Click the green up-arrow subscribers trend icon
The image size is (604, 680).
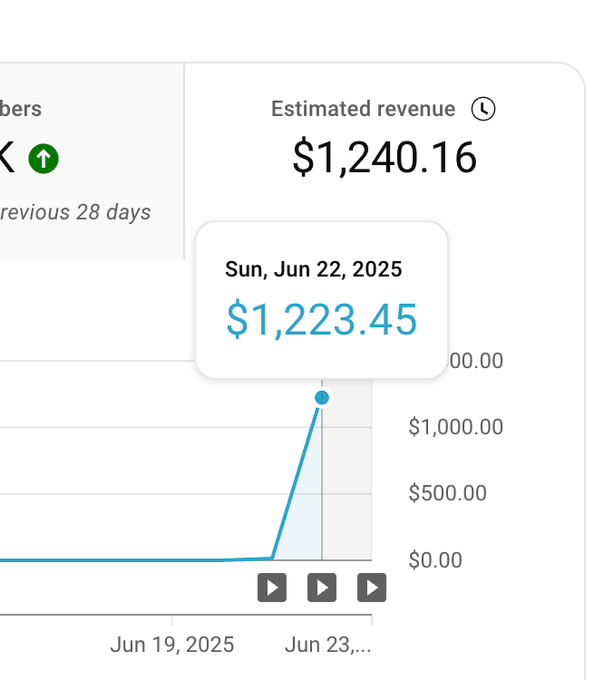43,159
